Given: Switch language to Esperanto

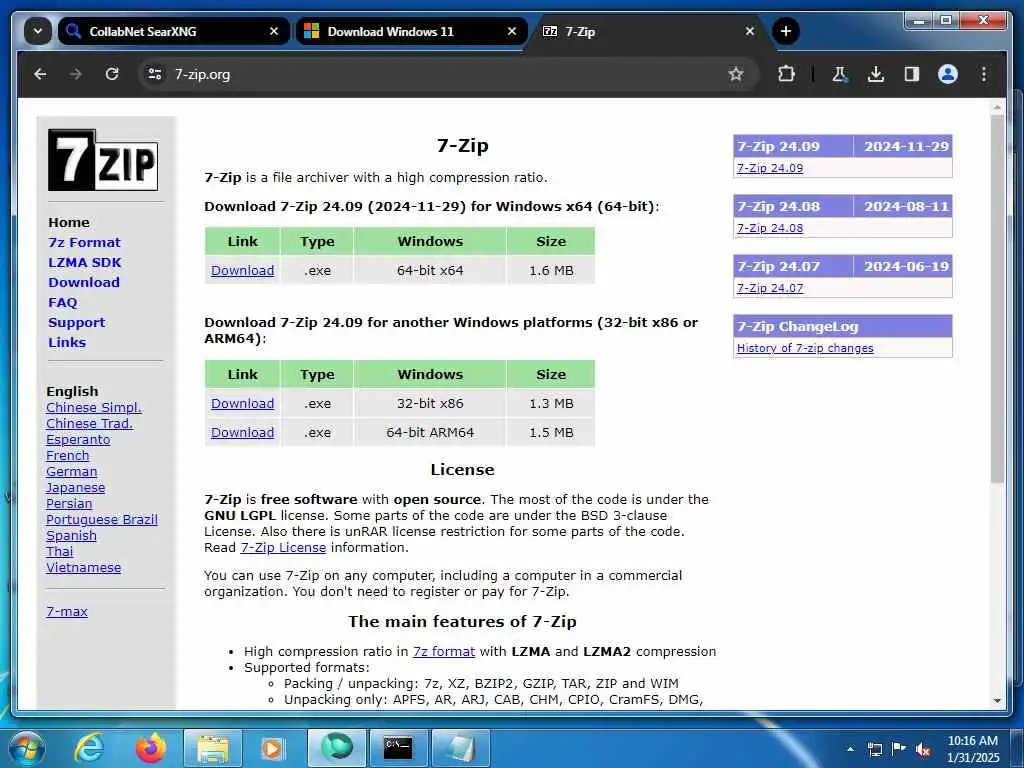Looking at the screenshot, I should click(78, 440).
